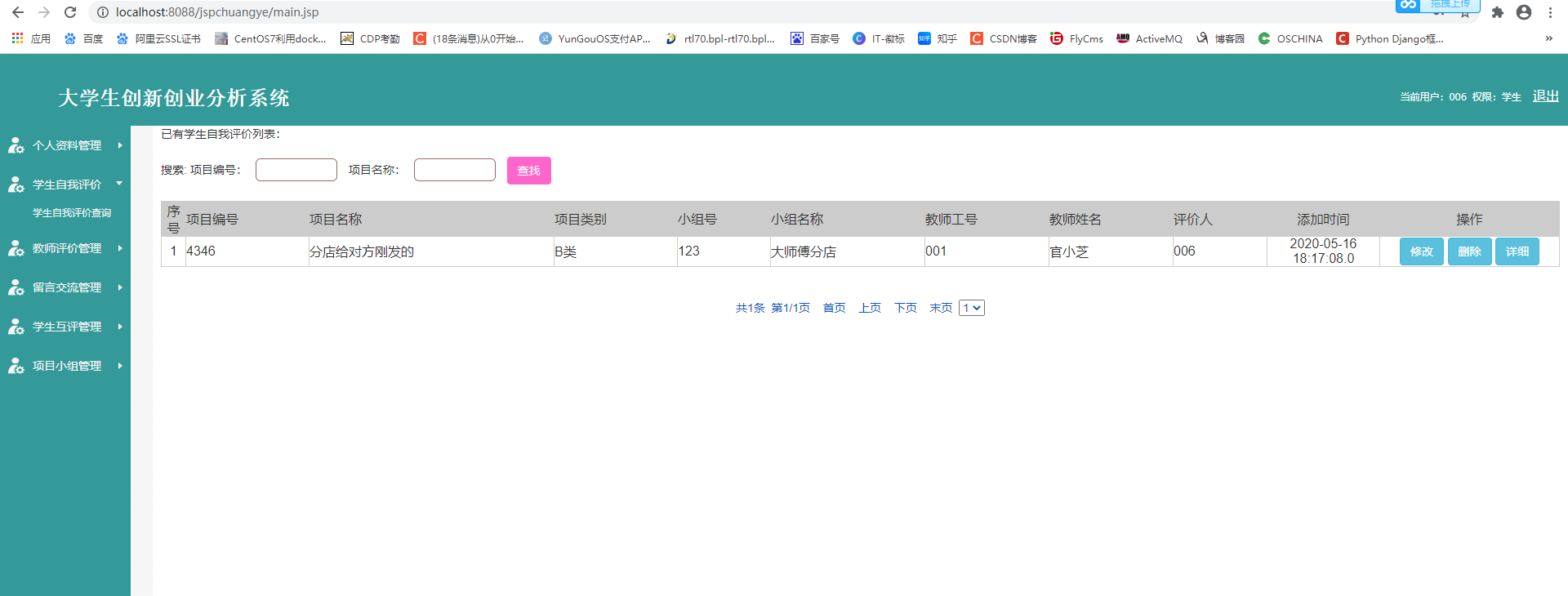Focus the 项目名称 search field
The width and height of the screenshot is (1568, 596).
pyautogui.click(x=455, y=170)
